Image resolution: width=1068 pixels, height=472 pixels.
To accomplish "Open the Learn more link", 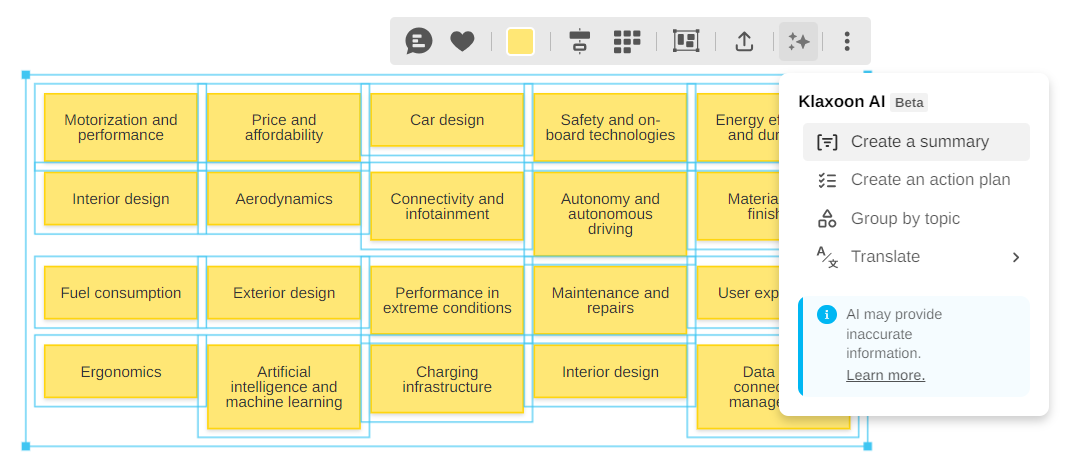I will pos(885,375).
